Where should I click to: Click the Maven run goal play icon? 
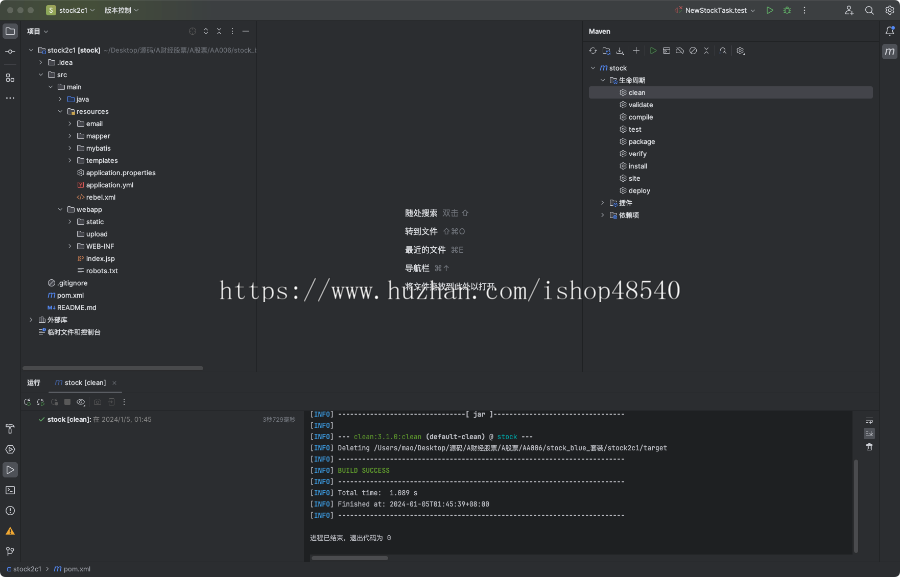(653, 50)
